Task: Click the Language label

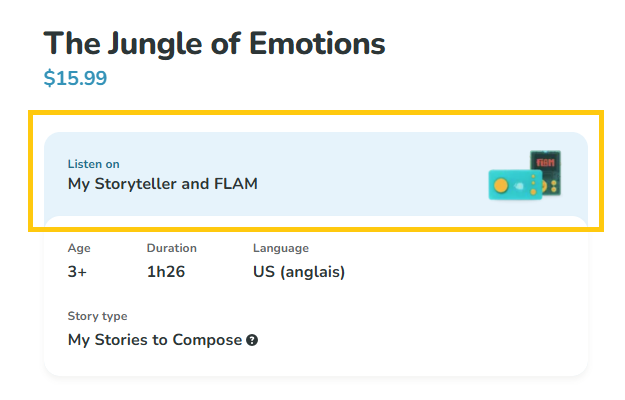Action: (281, 248)
